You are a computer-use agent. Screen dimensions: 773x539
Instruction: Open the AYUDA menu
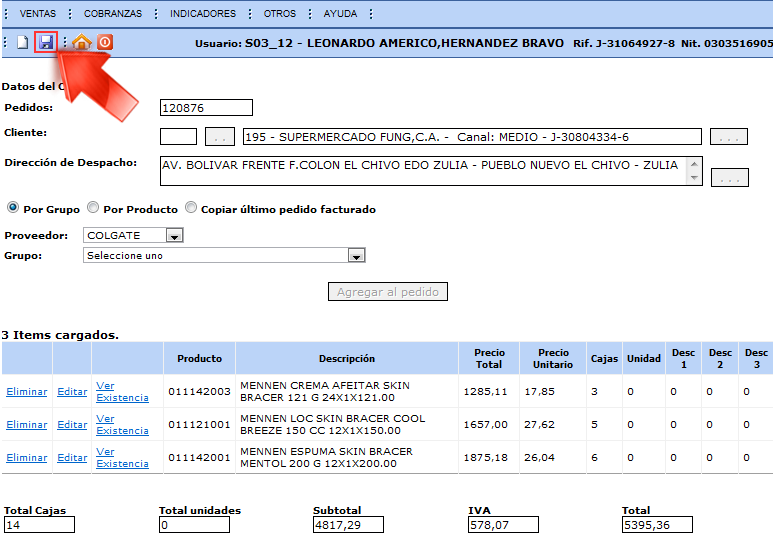click(340, 14)
